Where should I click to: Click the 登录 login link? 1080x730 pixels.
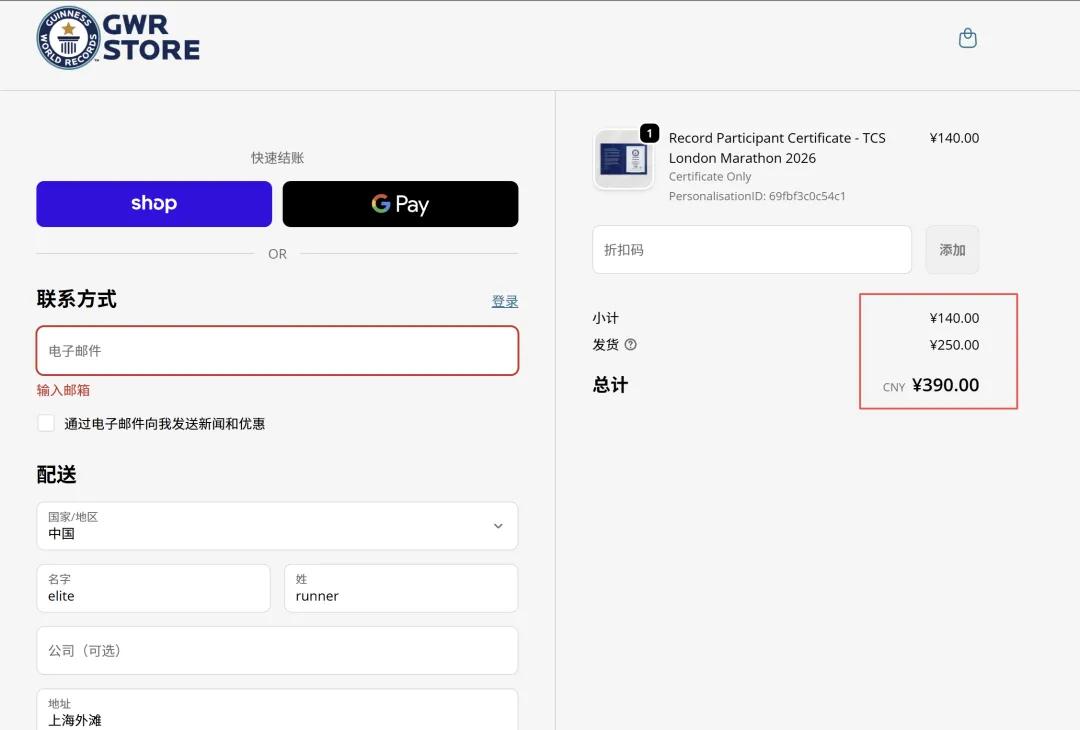505,301
